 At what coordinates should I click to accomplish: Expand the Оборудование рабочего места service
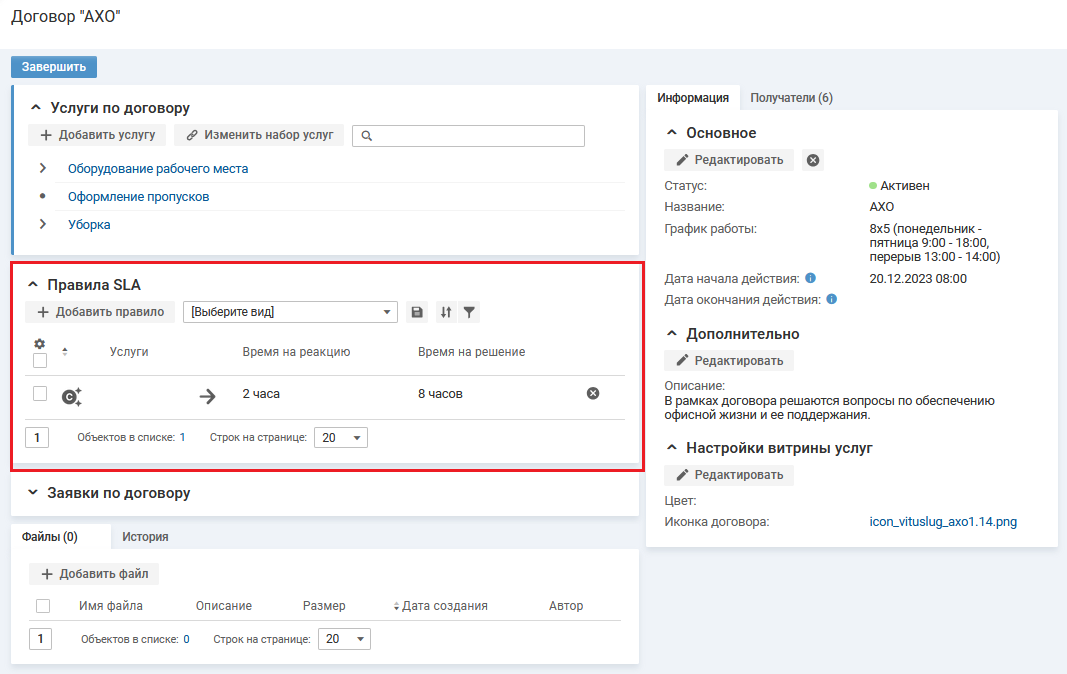click(x=43, y=168)
